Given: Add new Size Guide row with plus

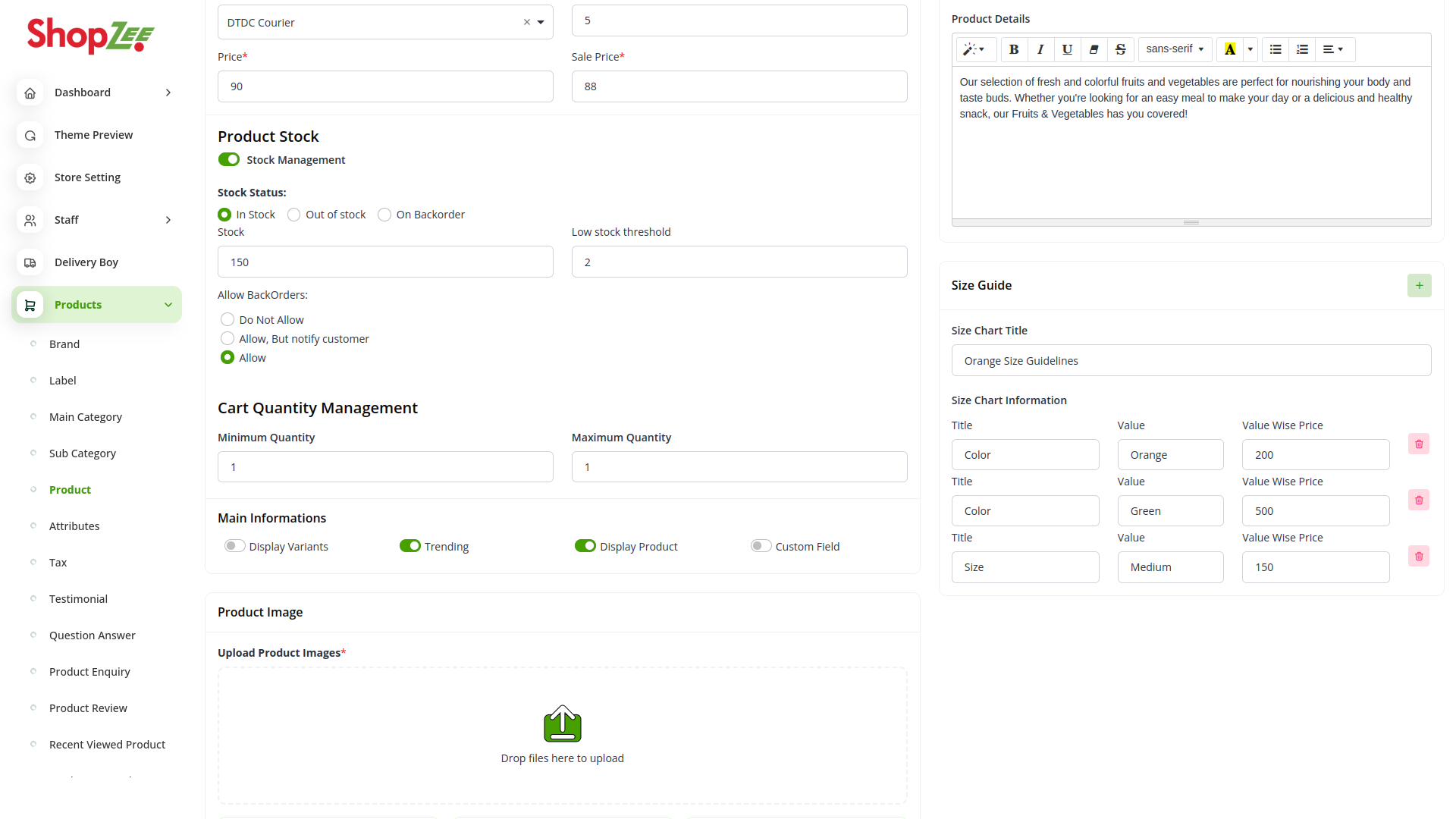Looking at the screenshot, I should coord(1419,286).
